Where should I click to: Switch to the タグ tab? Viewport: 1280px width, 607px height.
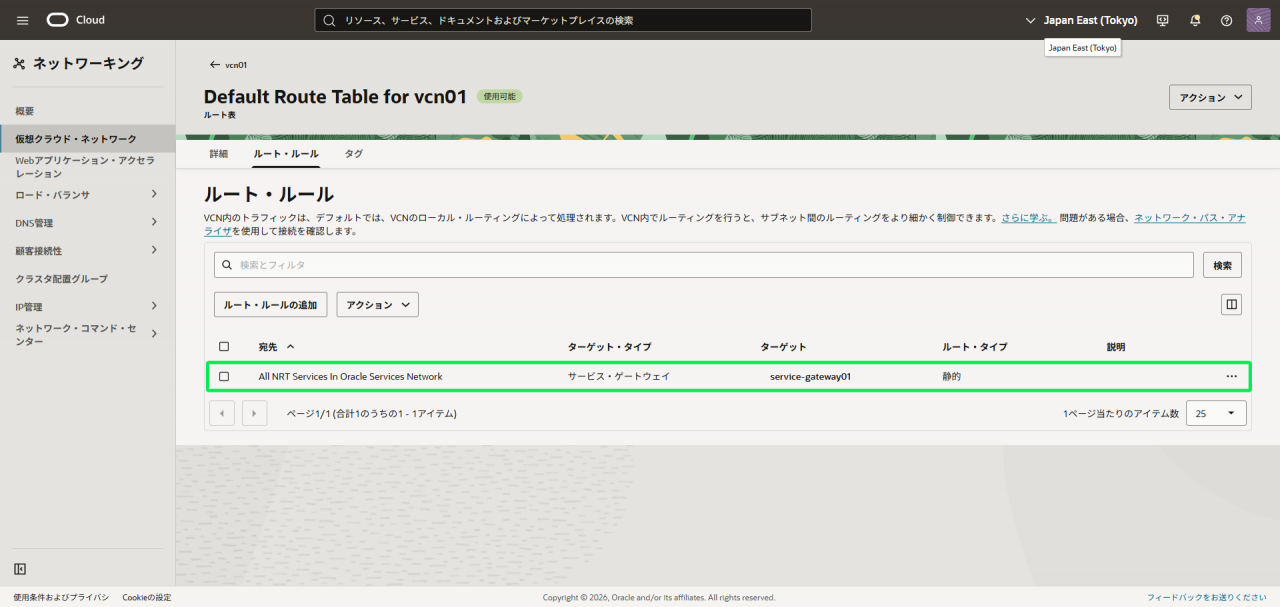tap(353, 154)
